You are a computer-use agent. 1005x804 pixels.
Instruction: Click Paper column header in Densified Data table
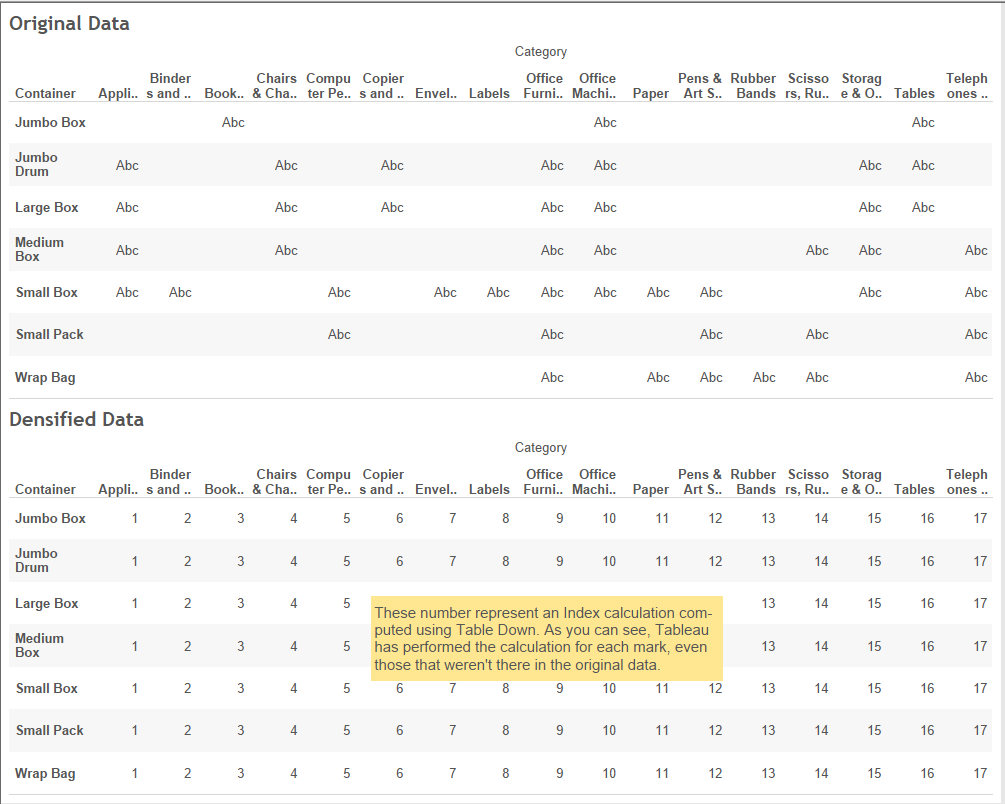coord(651,489)
